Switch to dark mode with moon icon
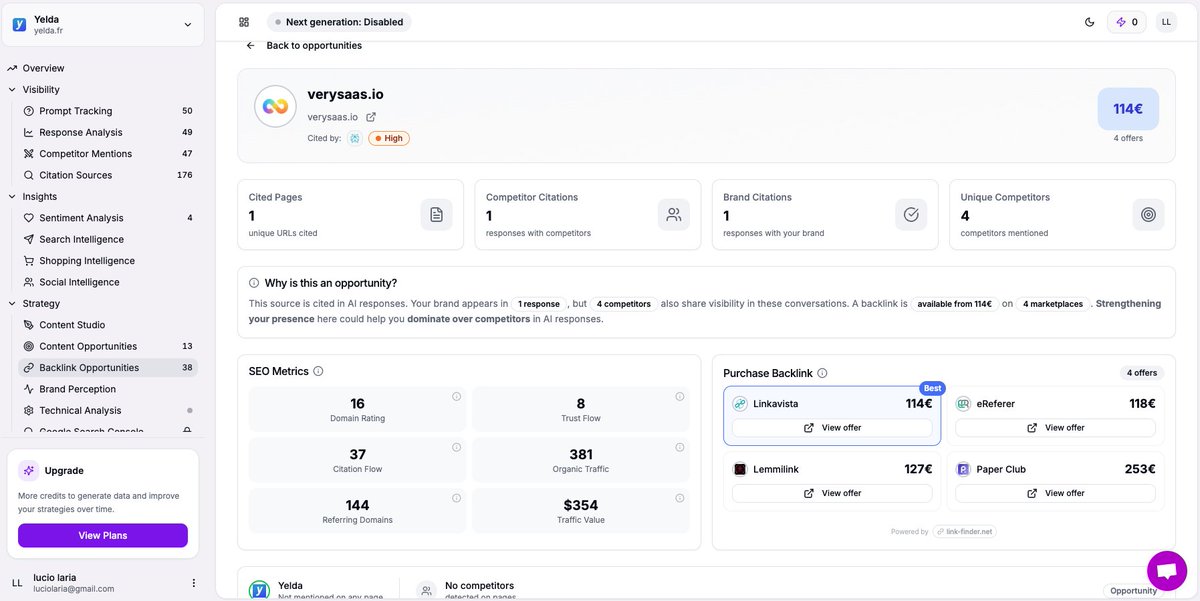 tap(1089, 22)
